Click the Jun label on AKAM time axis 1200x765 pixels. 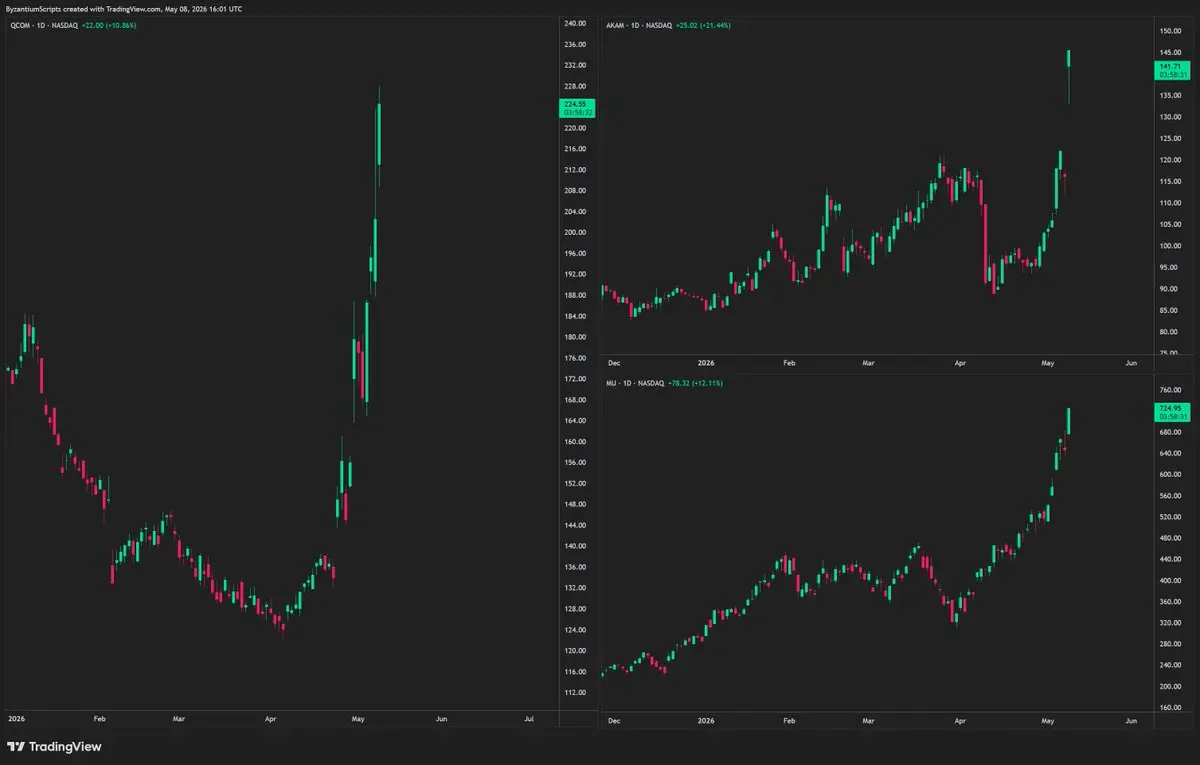pos(1131,363)
